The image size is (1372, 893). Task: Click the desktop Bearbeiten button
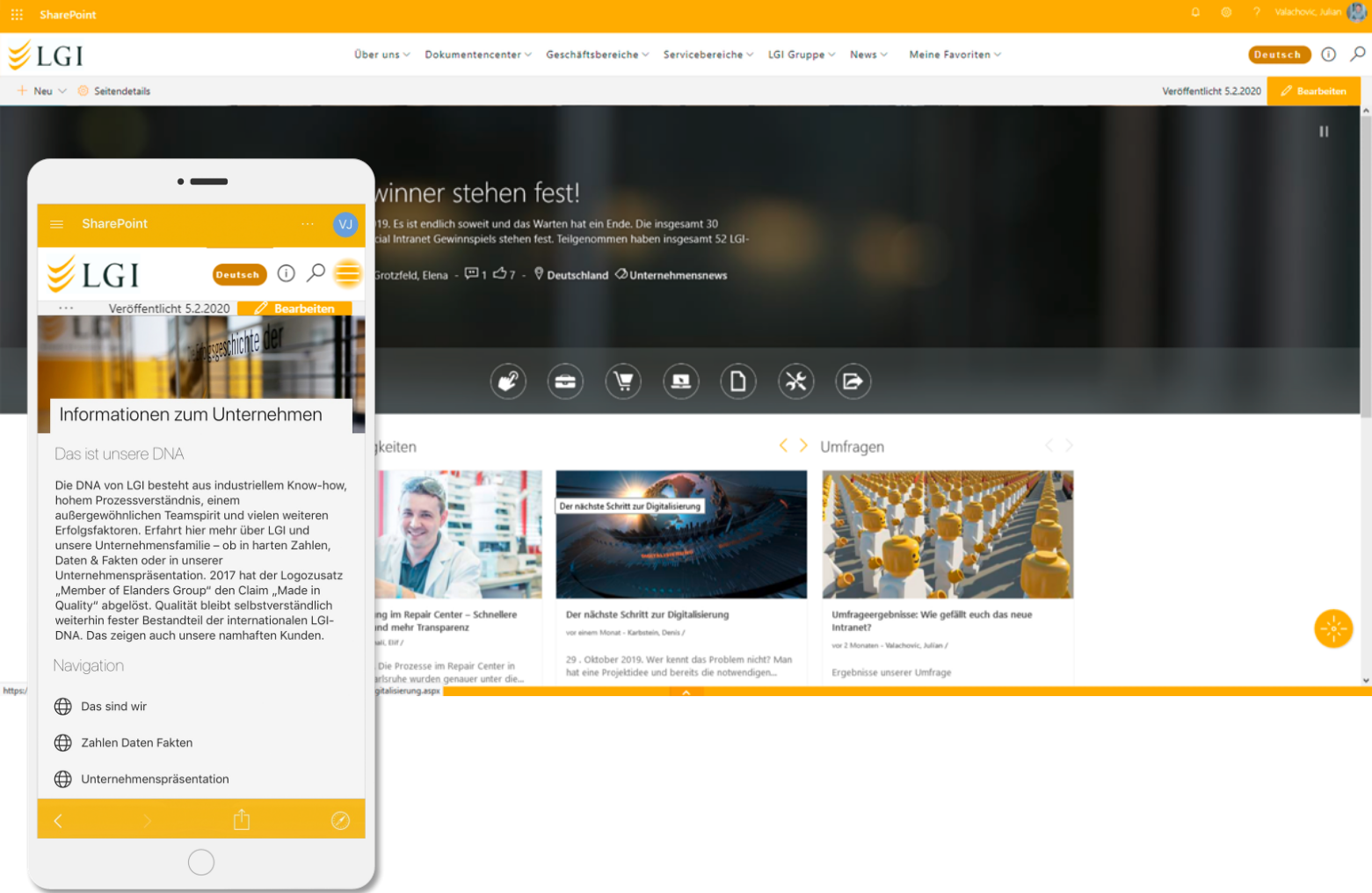1313,91
